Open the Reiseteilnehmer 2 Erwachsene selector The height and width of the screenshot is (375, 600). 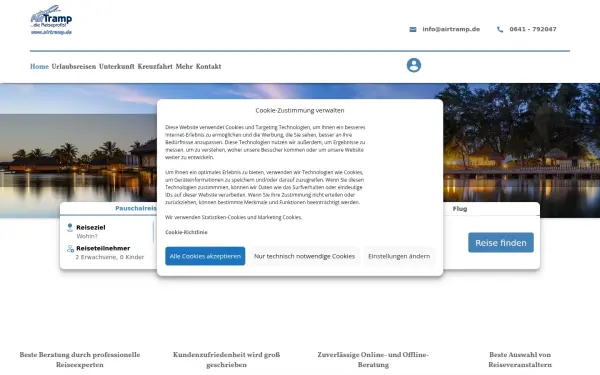(x=109, y=253)
